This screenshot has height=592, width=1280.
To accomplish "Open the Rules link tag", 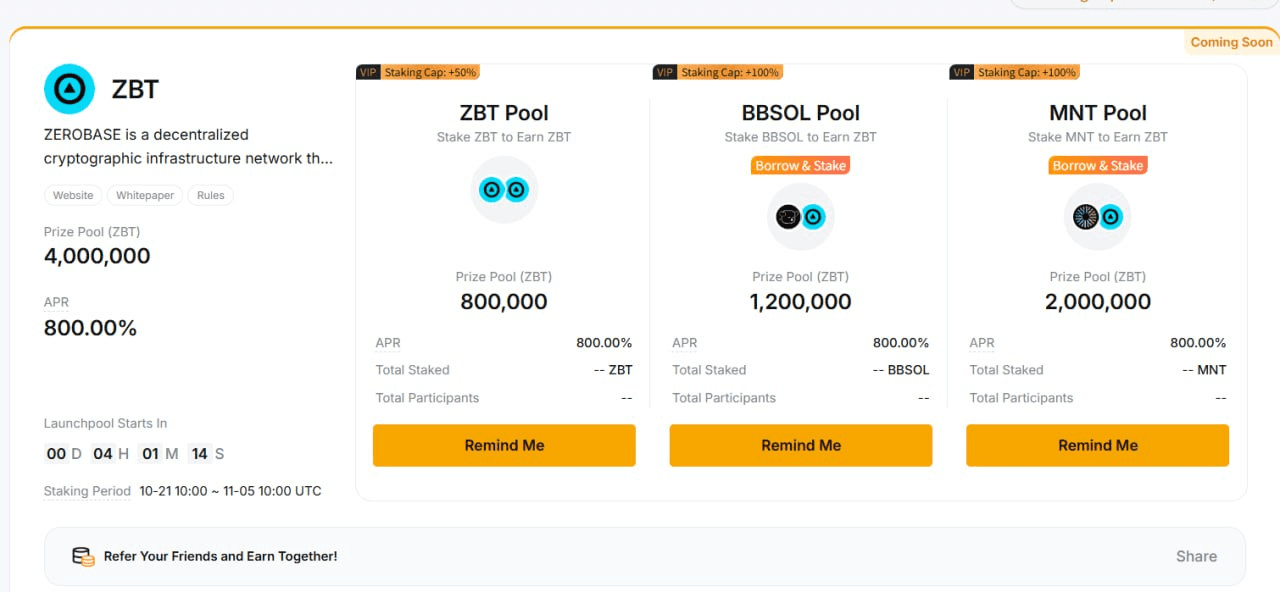I will click(x=211, y=195).
